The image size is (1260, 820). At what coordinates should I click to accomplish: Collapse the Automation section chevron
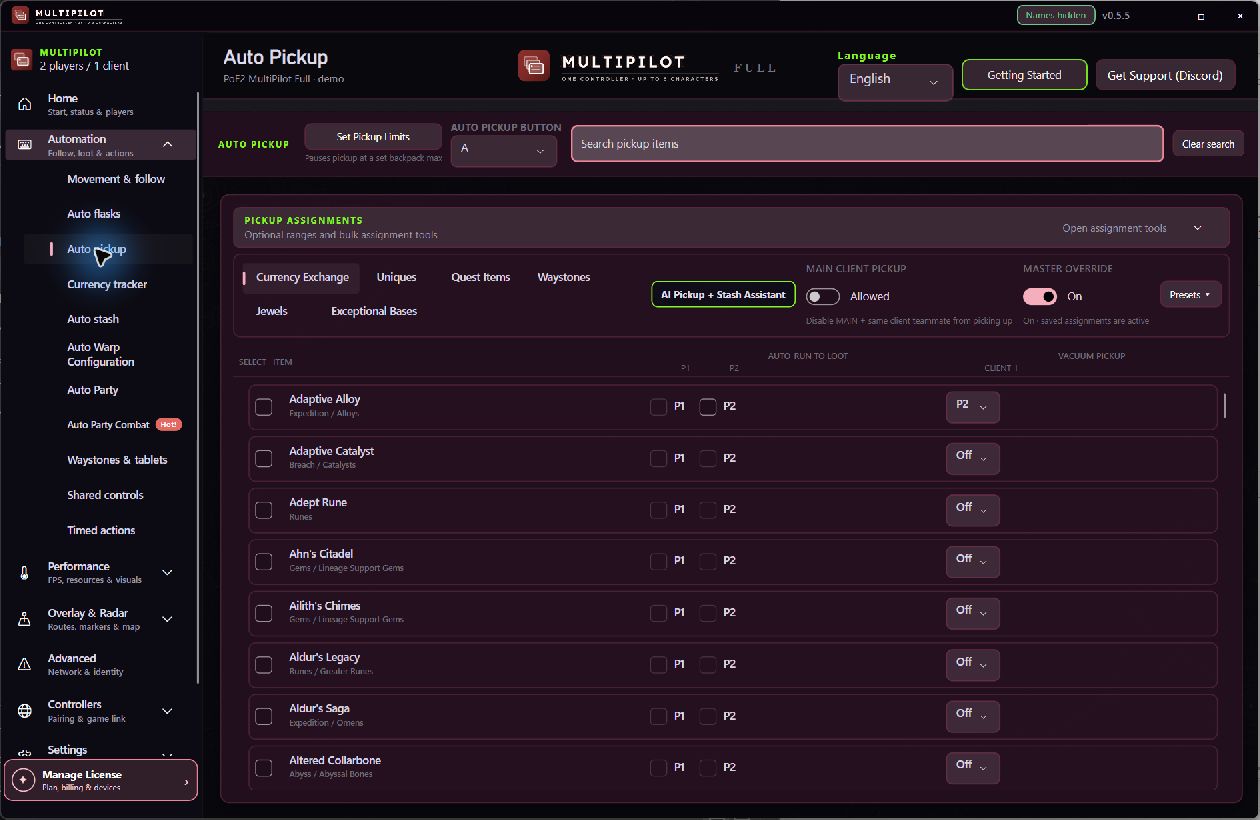point(167,145)
